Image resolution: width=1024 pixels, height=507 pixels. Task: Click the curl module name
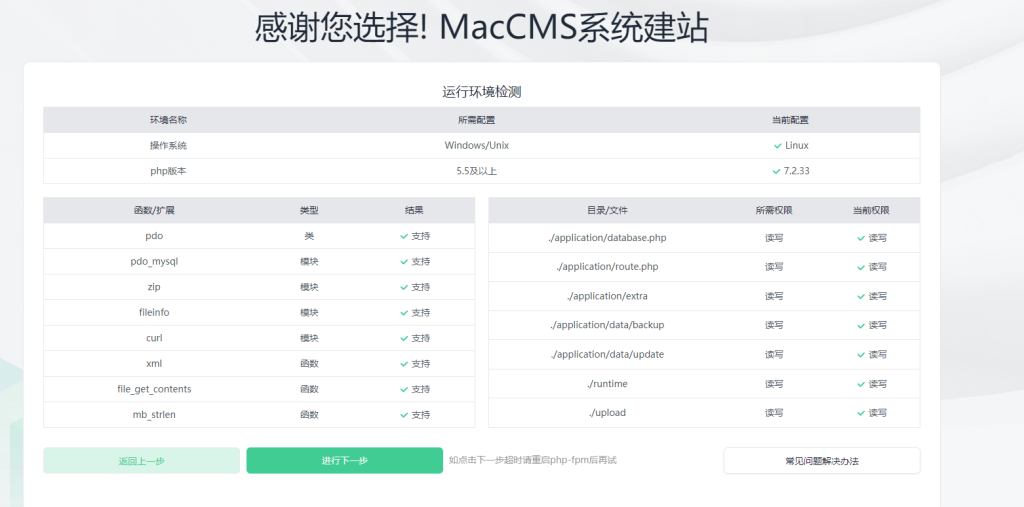pyautogui.click(x=154, y=338)
